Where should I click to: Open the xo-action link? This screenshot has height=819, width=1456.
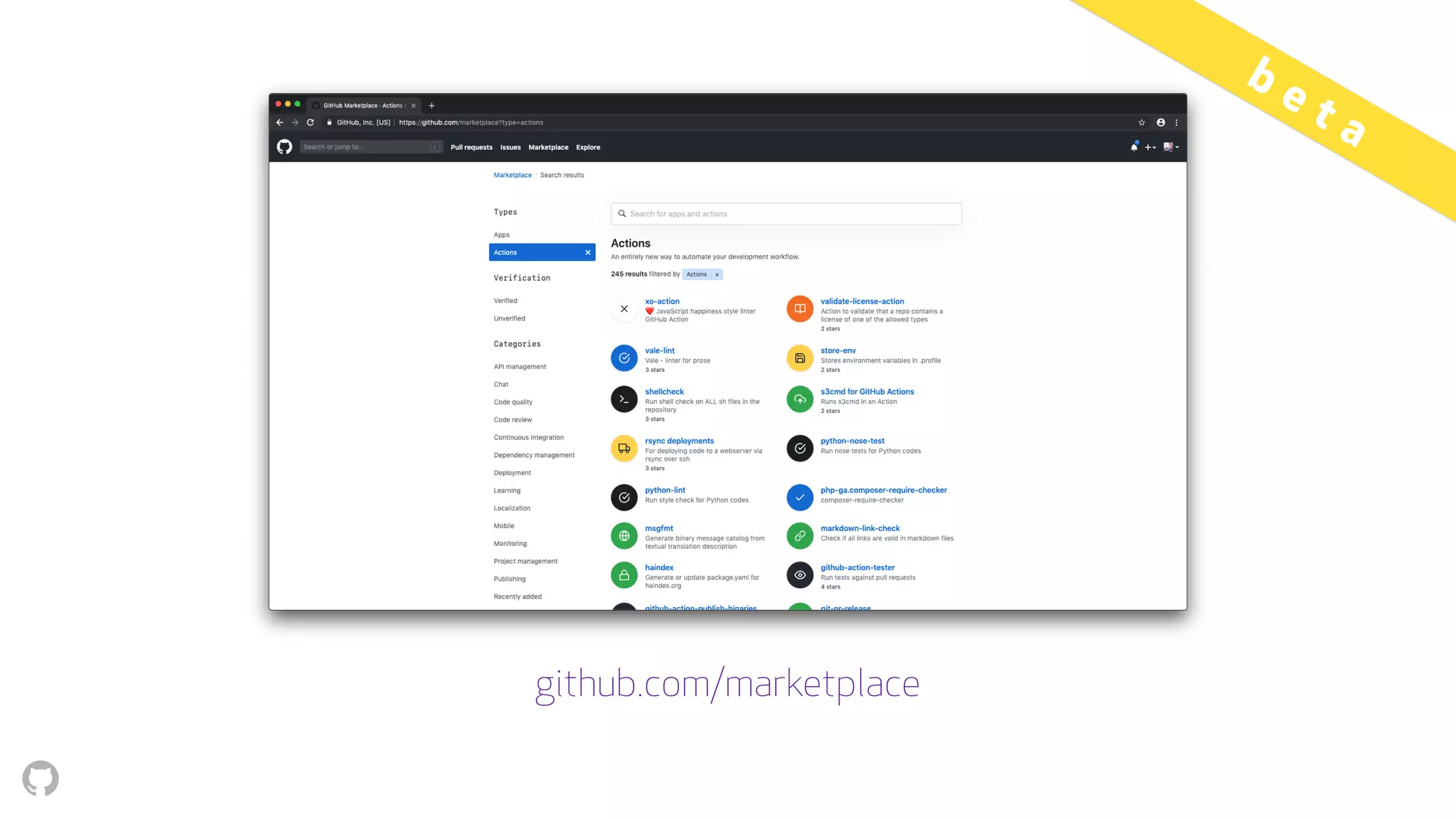point(662,301)
